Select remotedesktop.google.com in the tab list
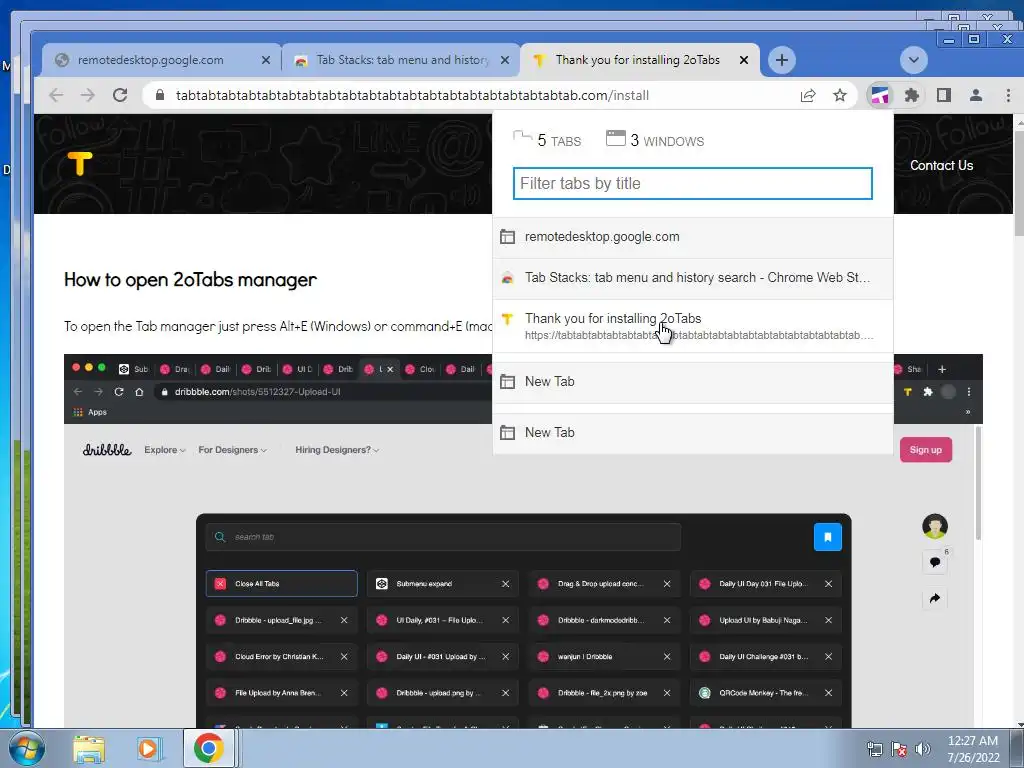 (x=692, y=237)
